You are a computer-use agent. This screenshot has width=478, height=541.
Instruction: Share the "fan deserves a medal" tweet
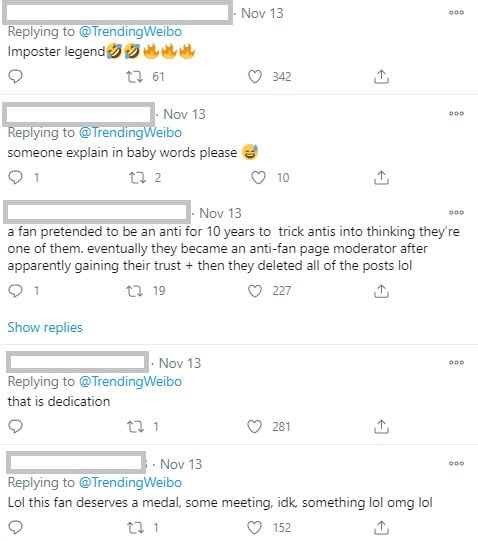381,528
